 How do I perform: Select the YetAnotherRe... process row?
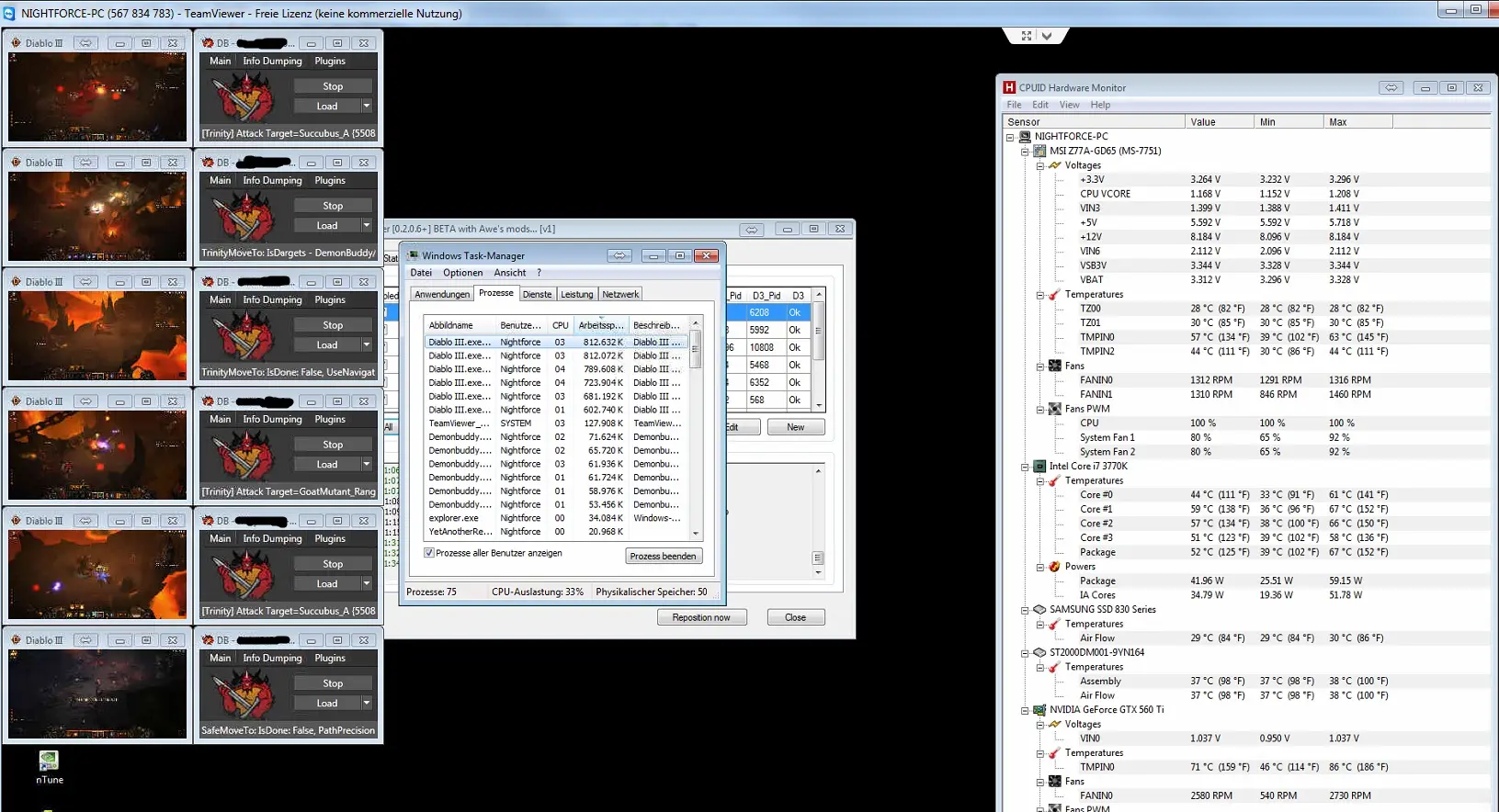coord(555,531)
